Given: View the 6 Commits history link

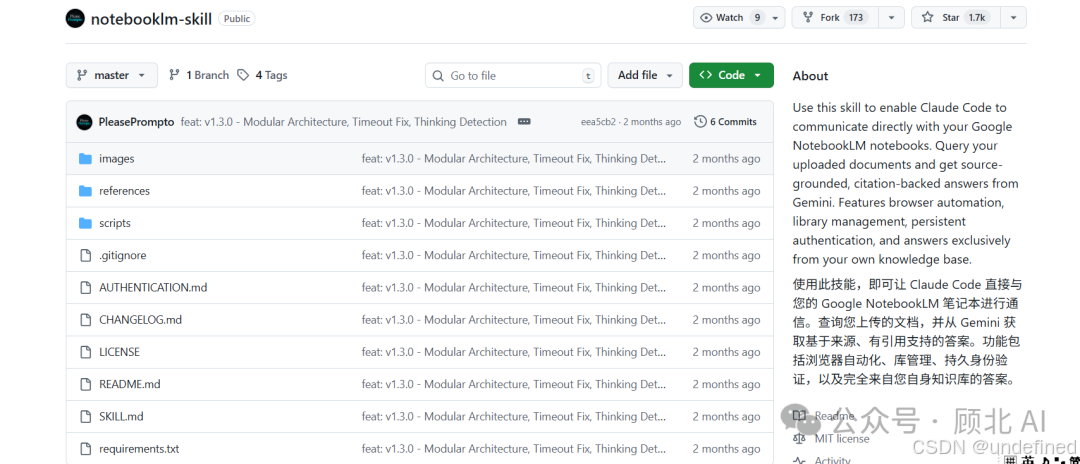Looking at the screenshot, I should pos(725,122).
